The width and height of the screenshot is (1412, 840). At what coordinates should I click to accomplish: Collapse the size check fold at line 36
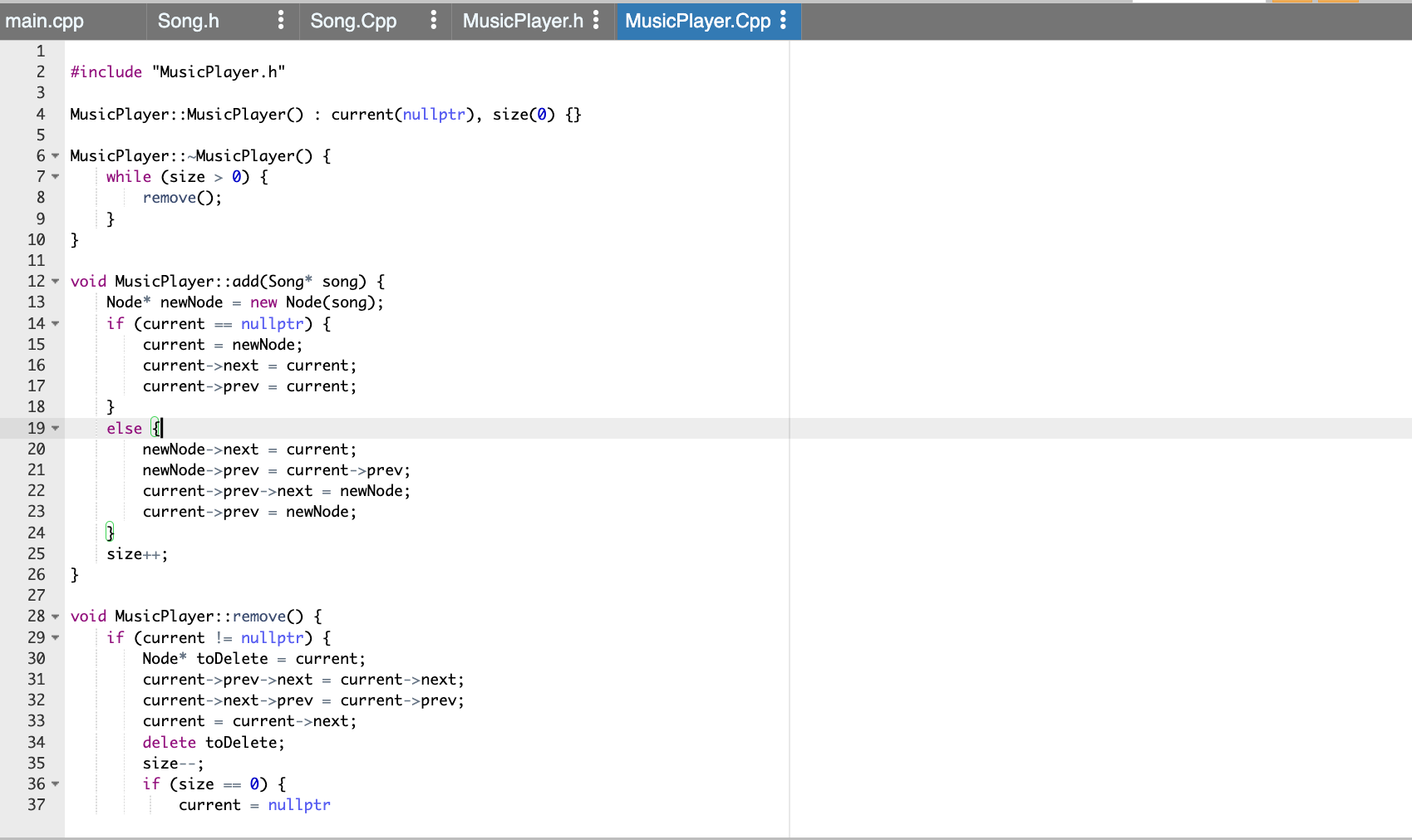54,784
